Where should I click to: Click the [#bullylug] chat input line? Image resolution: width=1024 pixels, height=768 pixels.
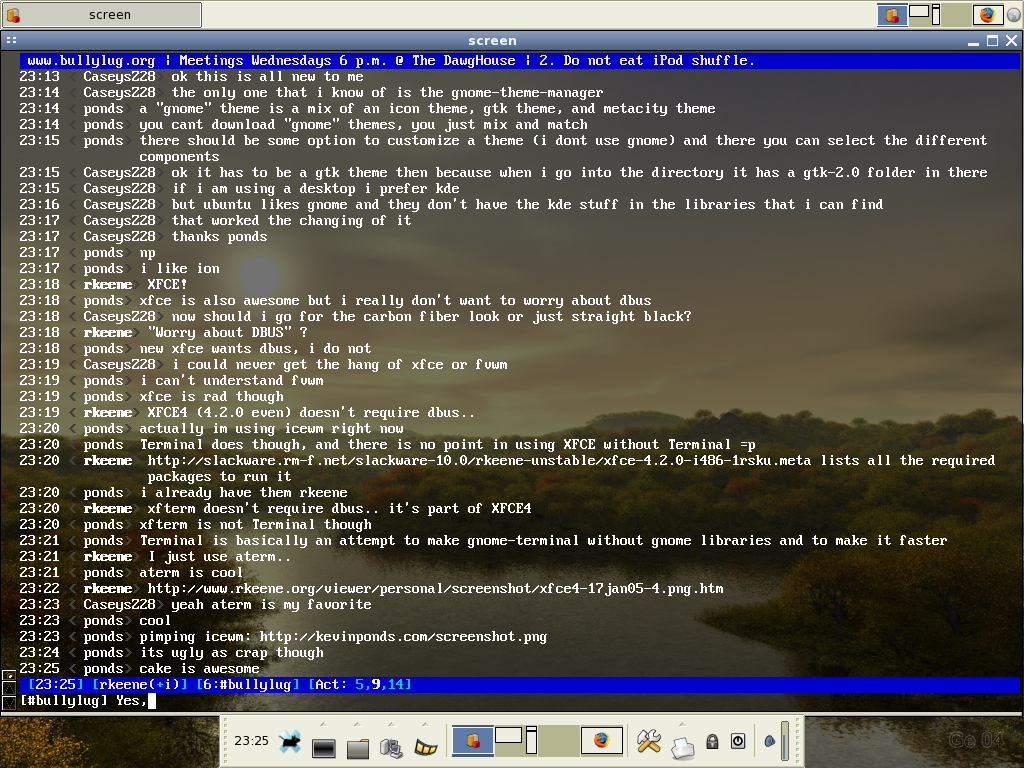coord(520,701)
